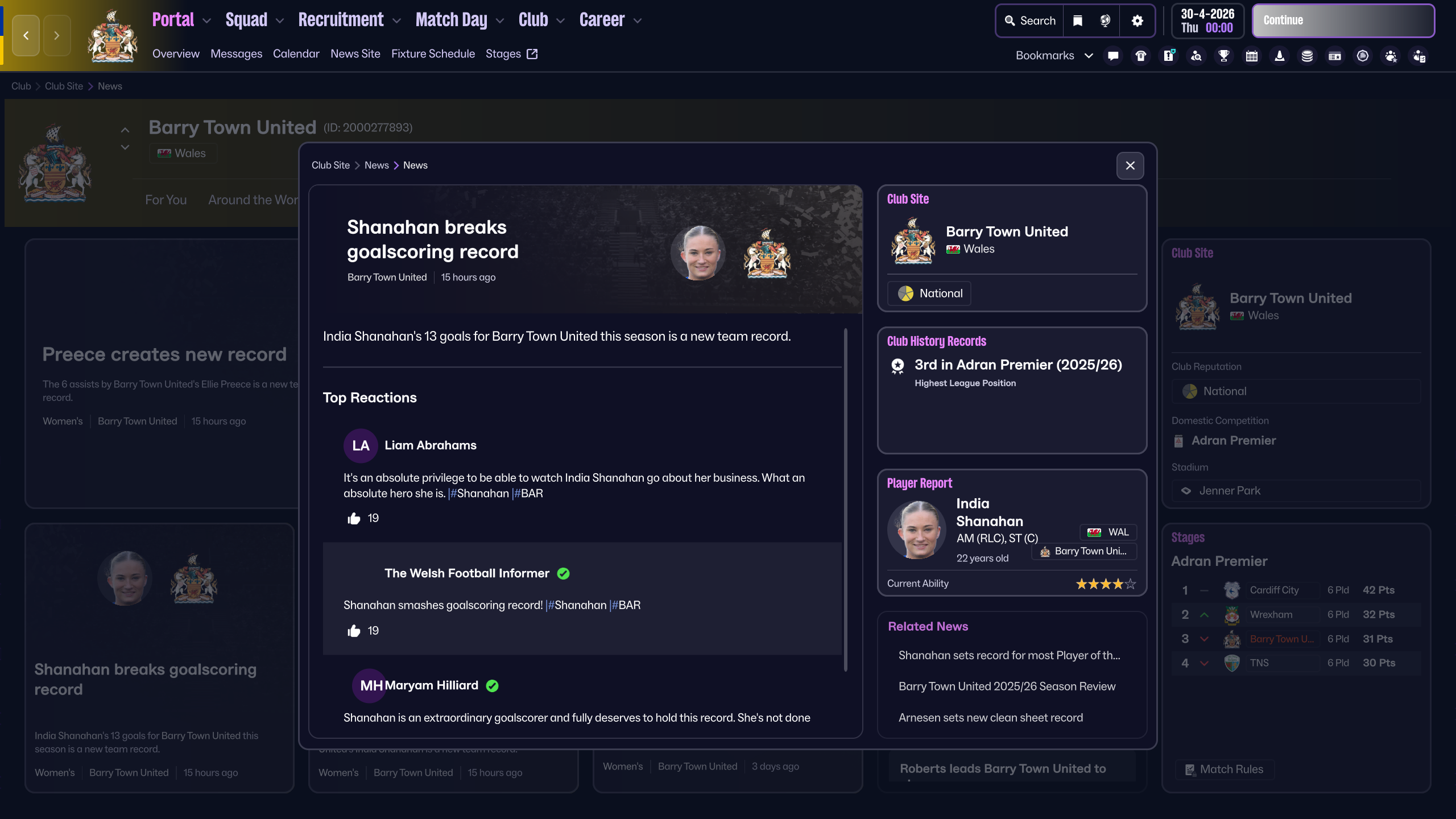1456x819 pixels.
Task: Switch to the Fixture Schedule tab
Action: tap(433, 53)
